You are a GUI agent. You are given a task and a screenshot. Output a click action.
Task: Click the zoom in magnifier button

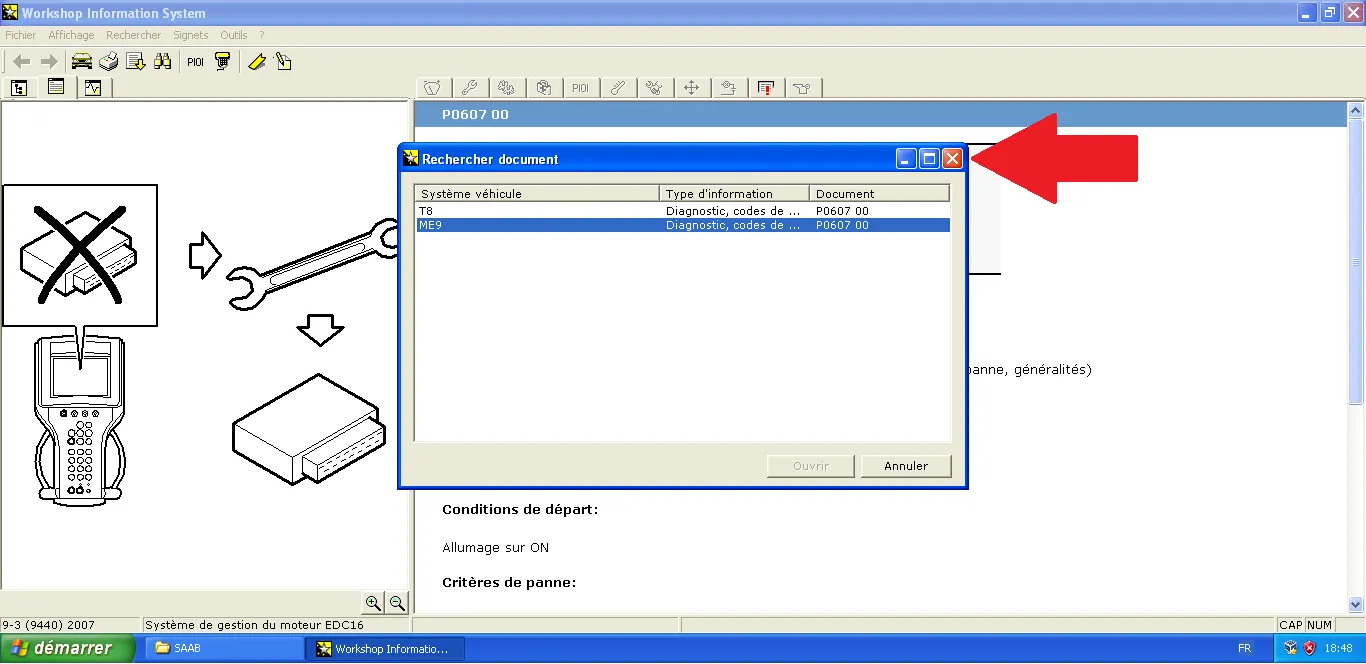(x=373, y=603)
